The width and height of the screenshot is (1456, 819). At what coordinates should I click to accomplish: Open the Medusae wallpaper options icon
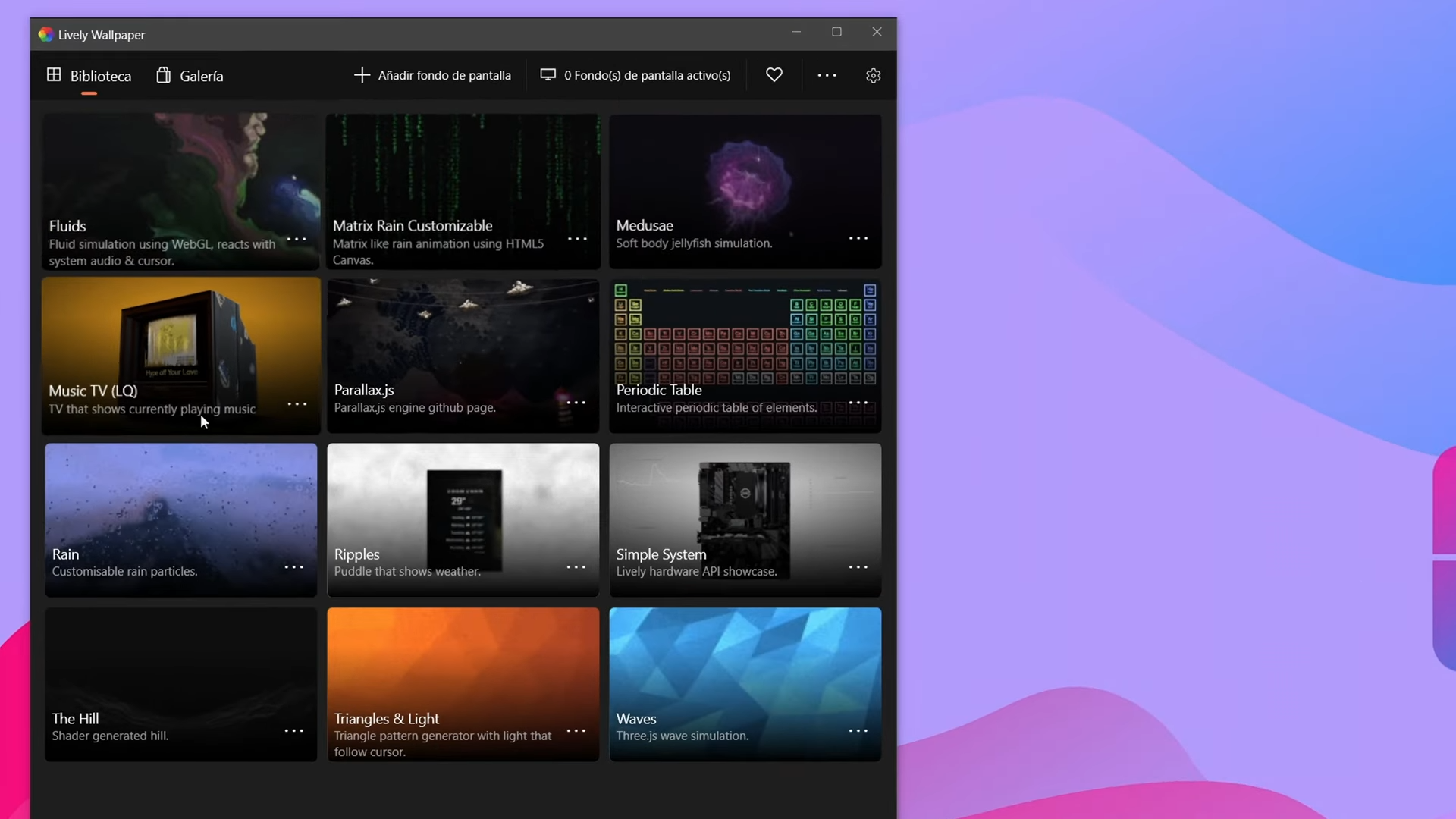tap(859, 237)
